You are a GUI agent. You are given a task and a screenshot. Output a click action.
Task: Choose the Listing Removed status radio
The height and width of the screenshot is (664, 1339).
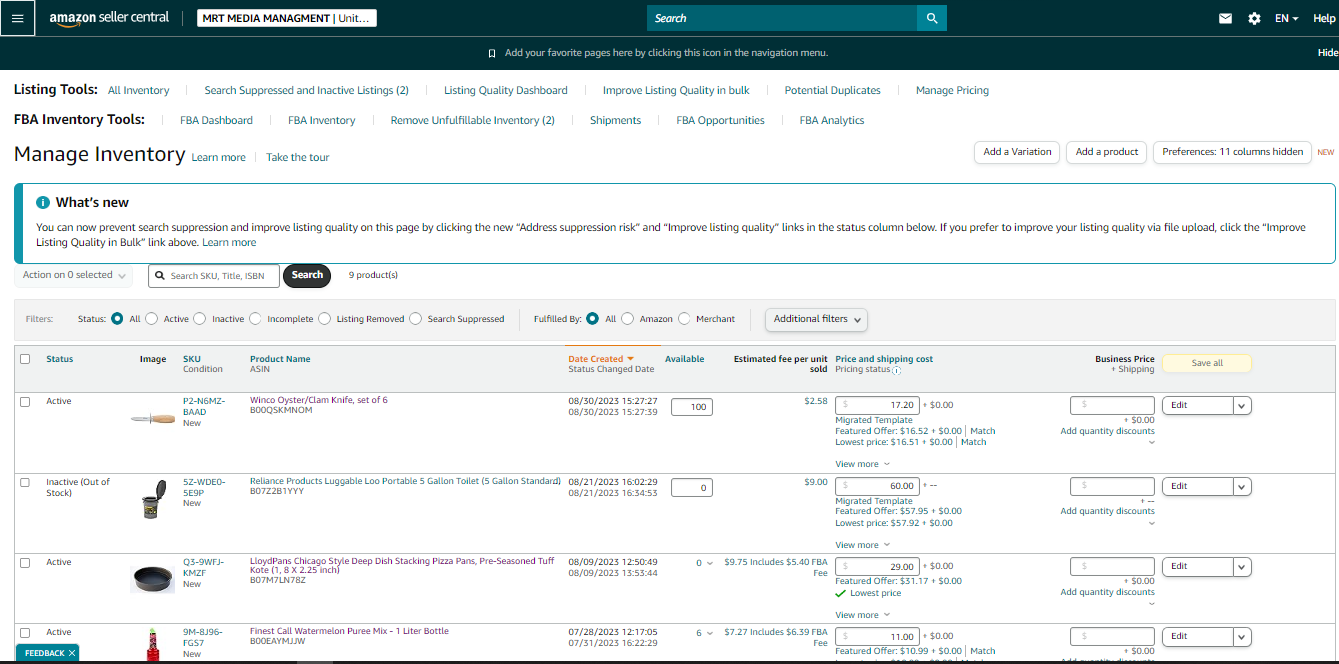(x=324, y=319)
